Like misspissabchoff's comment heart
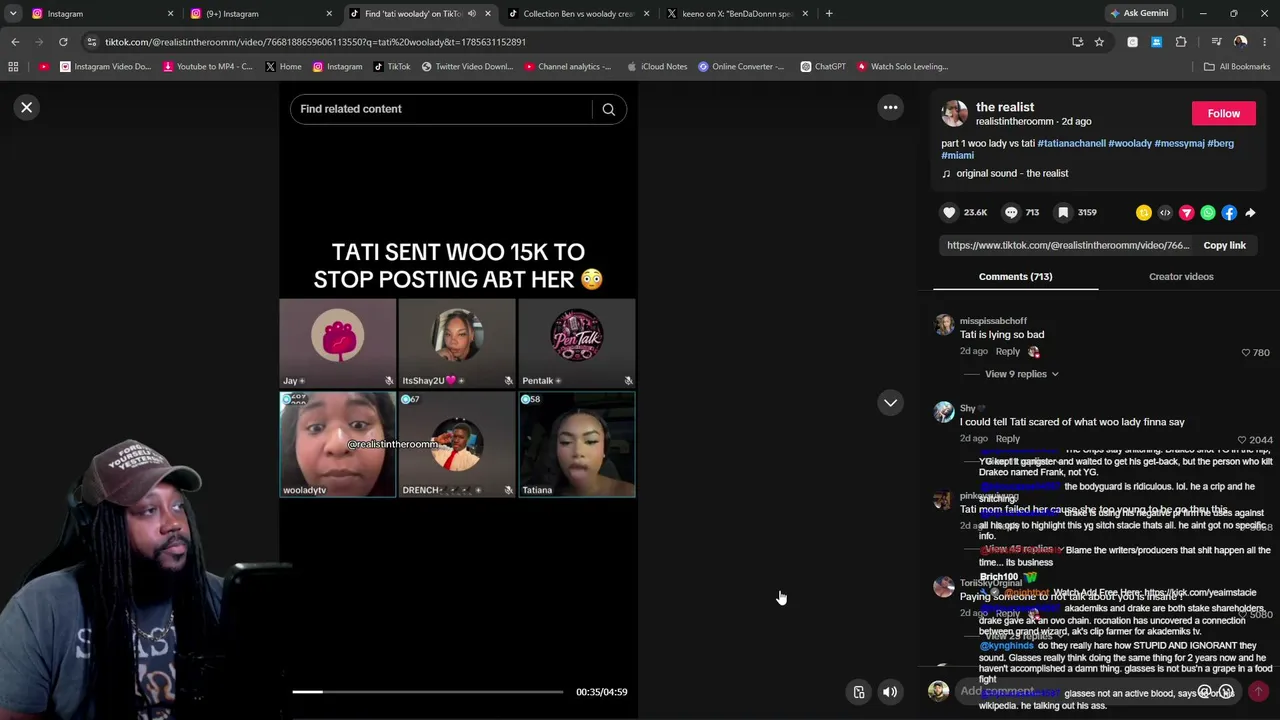The height and width of the screenshot is (720, 1280). point(1246,353)
